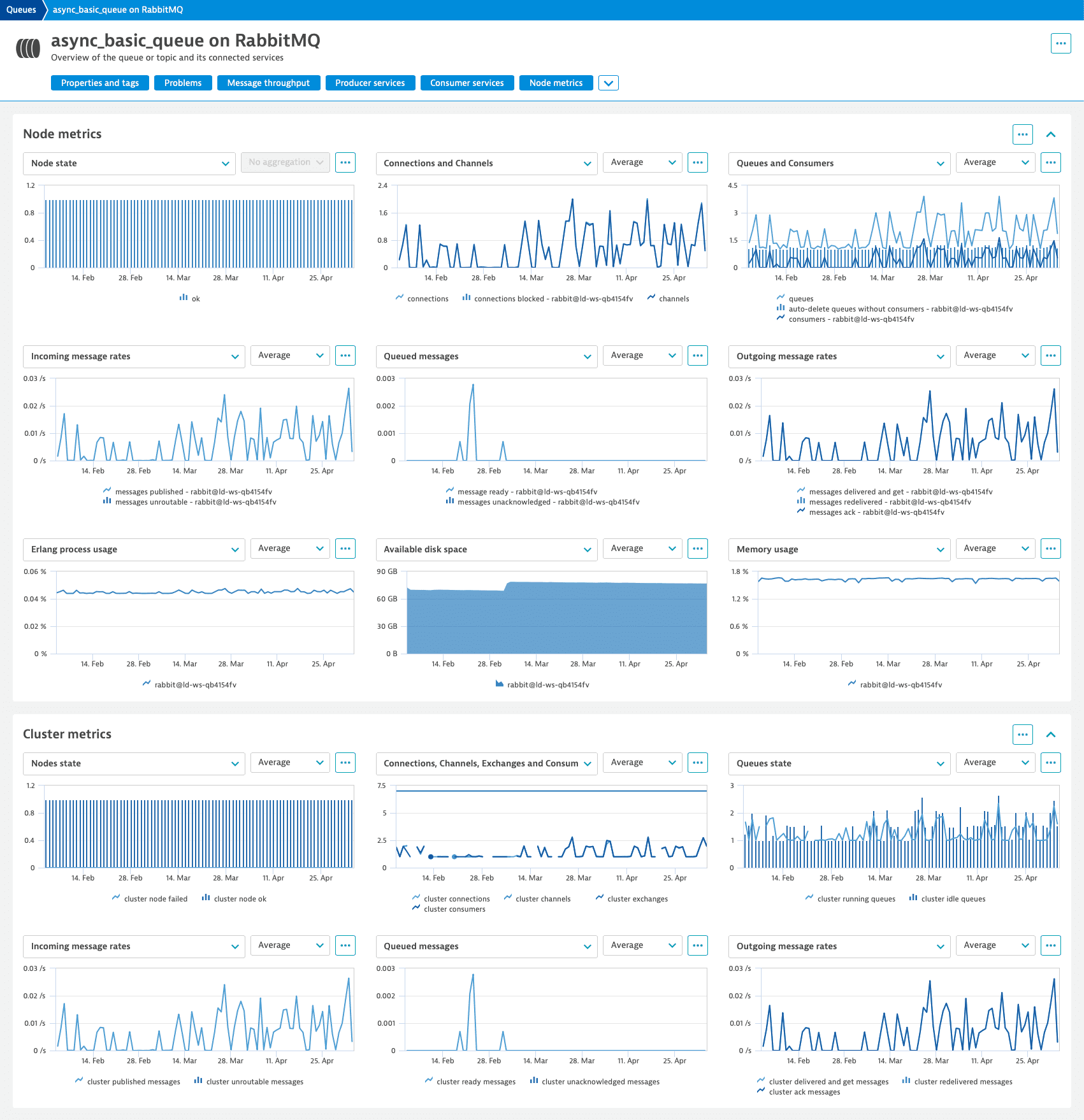Open the Node state metric dropdown

129,163
